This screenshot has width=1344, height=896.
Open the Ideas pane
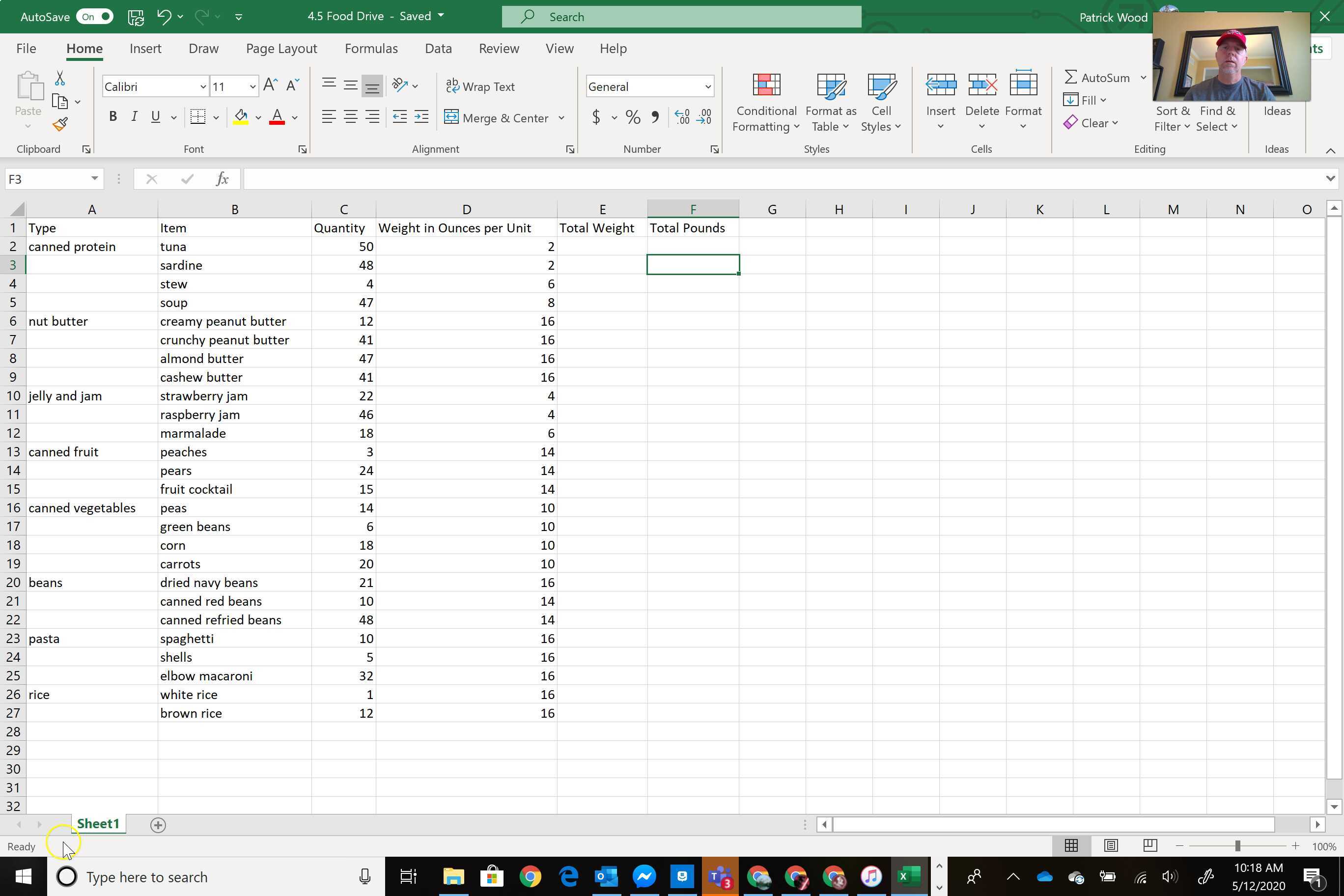(1277, 111)
